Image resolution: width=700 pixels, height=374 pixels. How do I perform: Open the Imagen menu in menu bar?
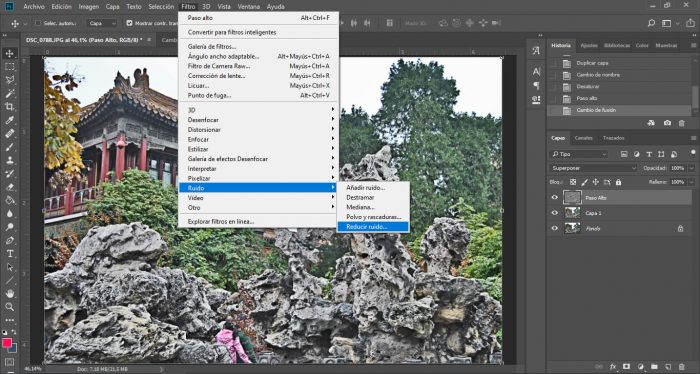[x=88, y=7]
